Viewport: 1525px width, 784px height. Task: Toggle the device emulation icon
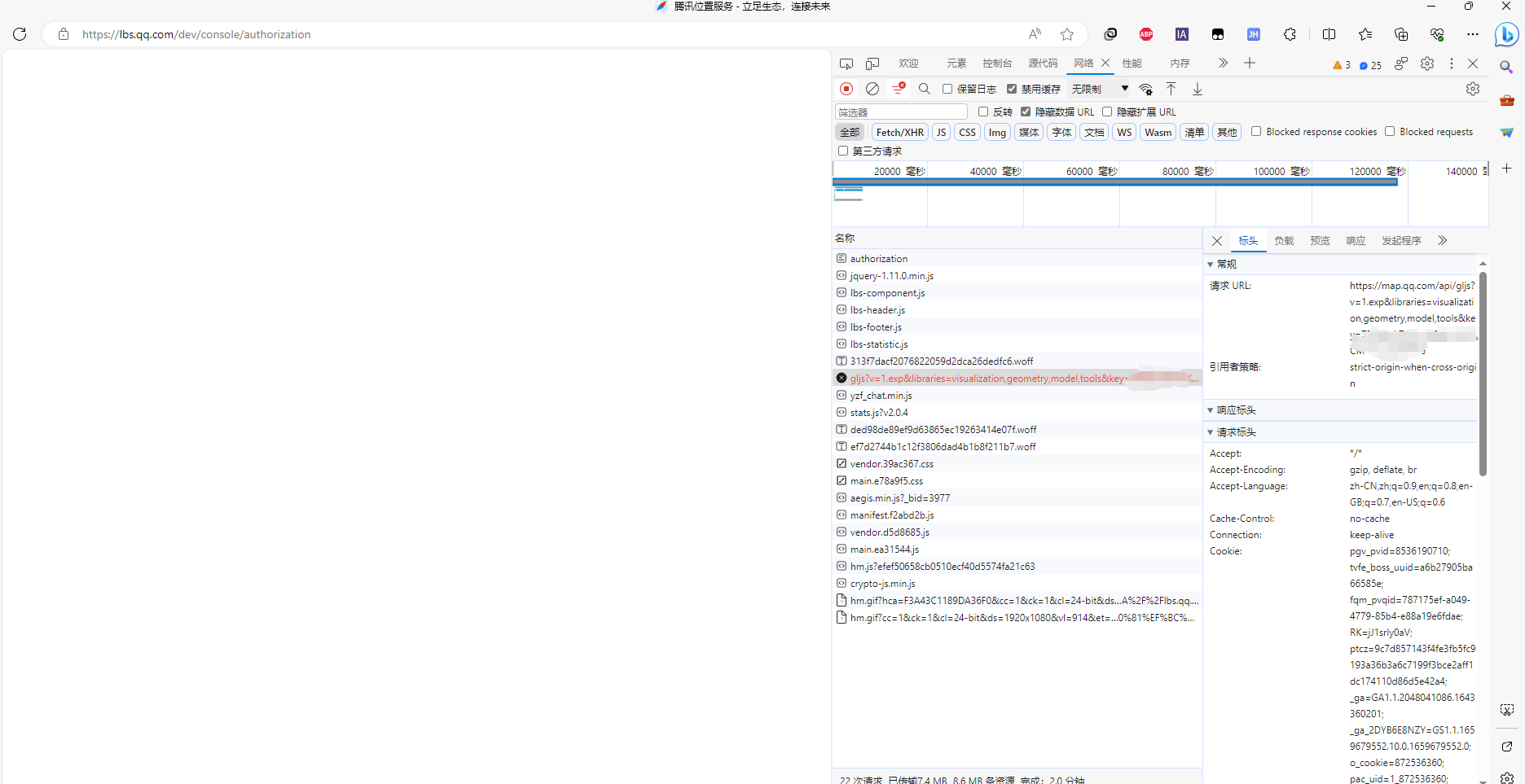(x=872, y=64)
